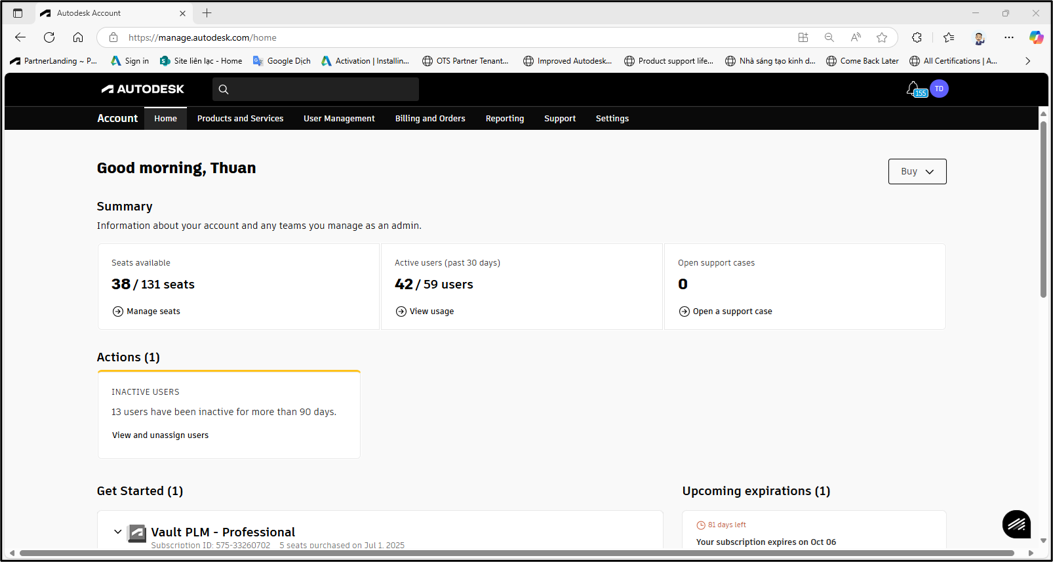
Task: Click the browser refresh icon
Action: pos(49,38)
